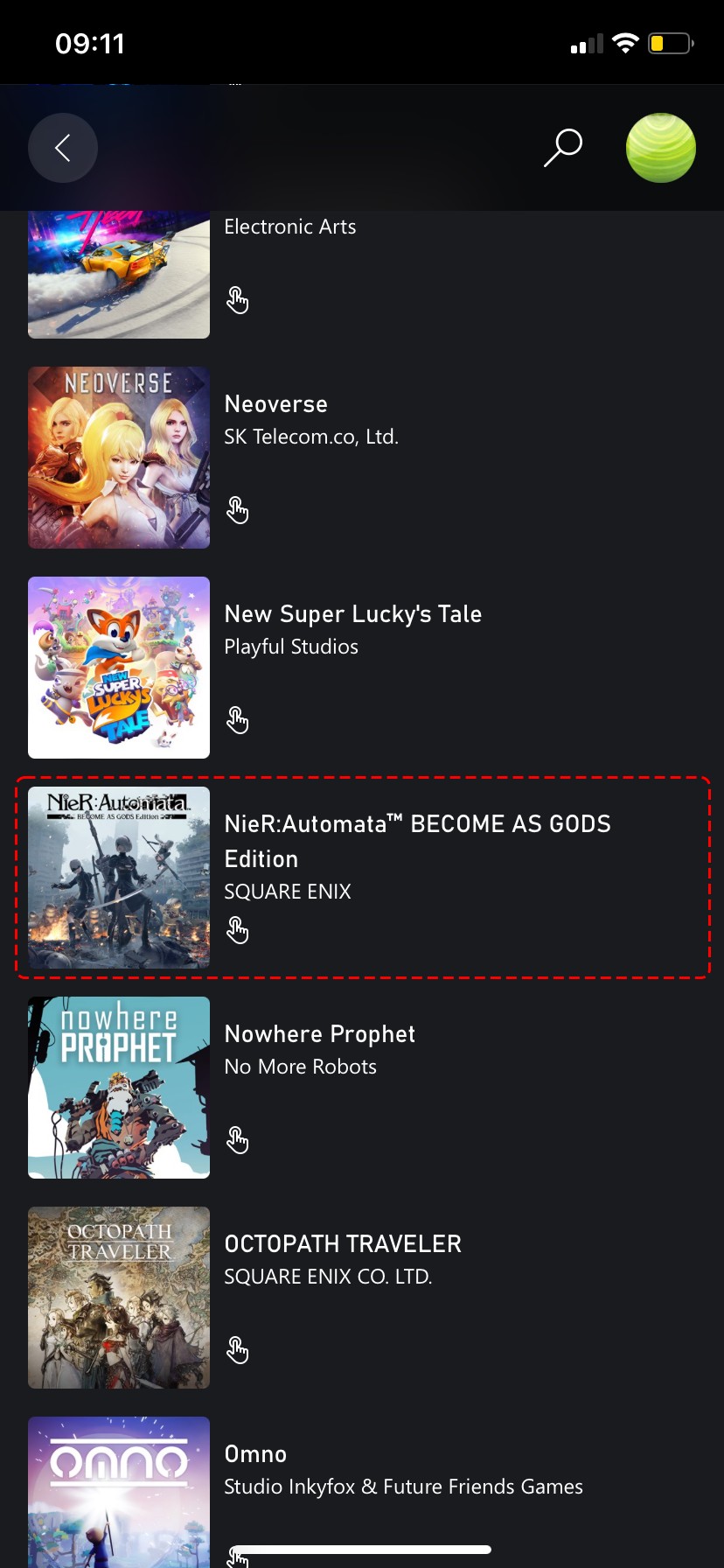724x1568 pixels.
Task: Select the Nowhere Prophet title text
Action: [320, 1034]
